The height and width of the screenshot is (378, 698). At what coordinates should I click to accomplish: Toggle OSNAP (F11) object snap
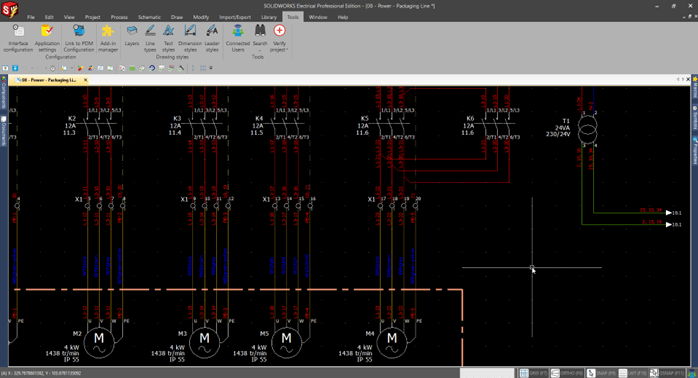click(667, 373)
